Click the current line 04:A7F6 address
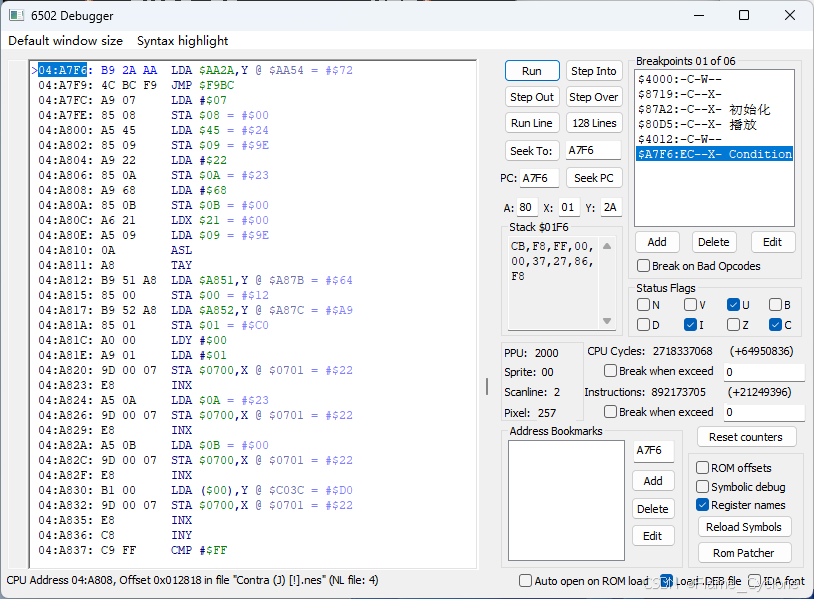The image size is (814, 599). coord(62,70)
